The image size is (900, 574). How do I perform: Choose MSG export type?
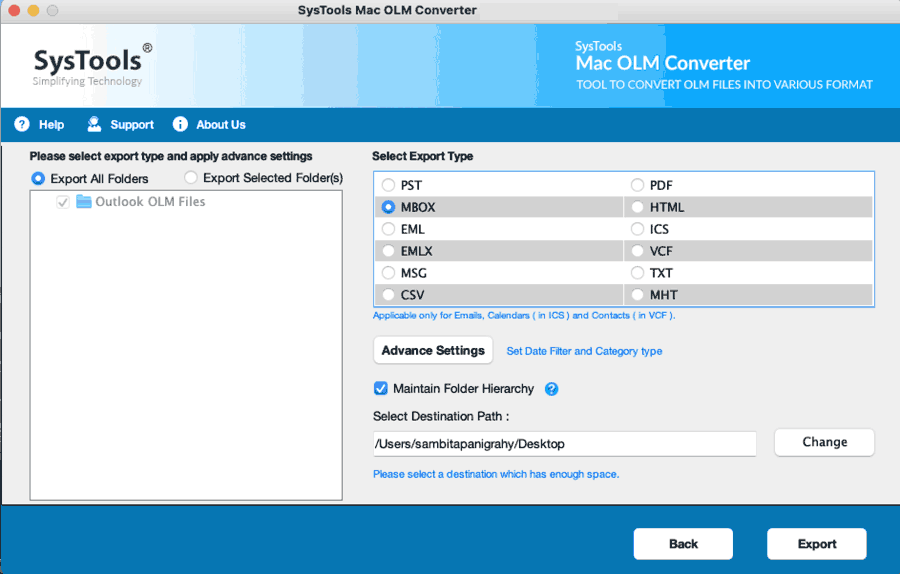[x=389, y=273]
